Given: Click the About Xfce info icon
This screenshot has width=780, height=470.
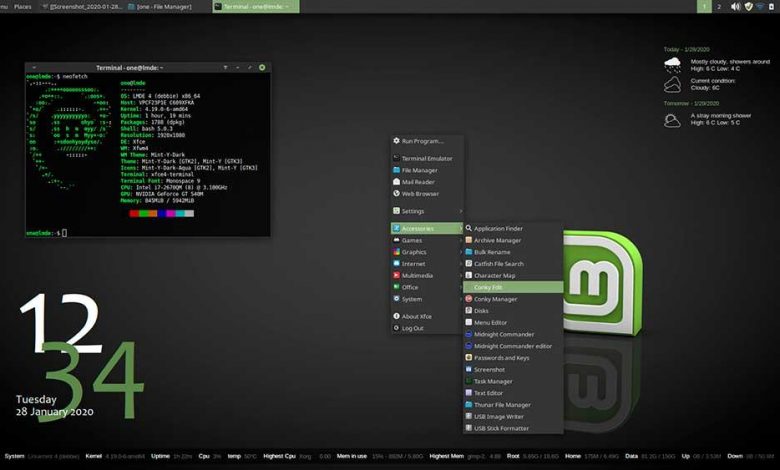Looking at the screenshot, I should pos(396,316).
